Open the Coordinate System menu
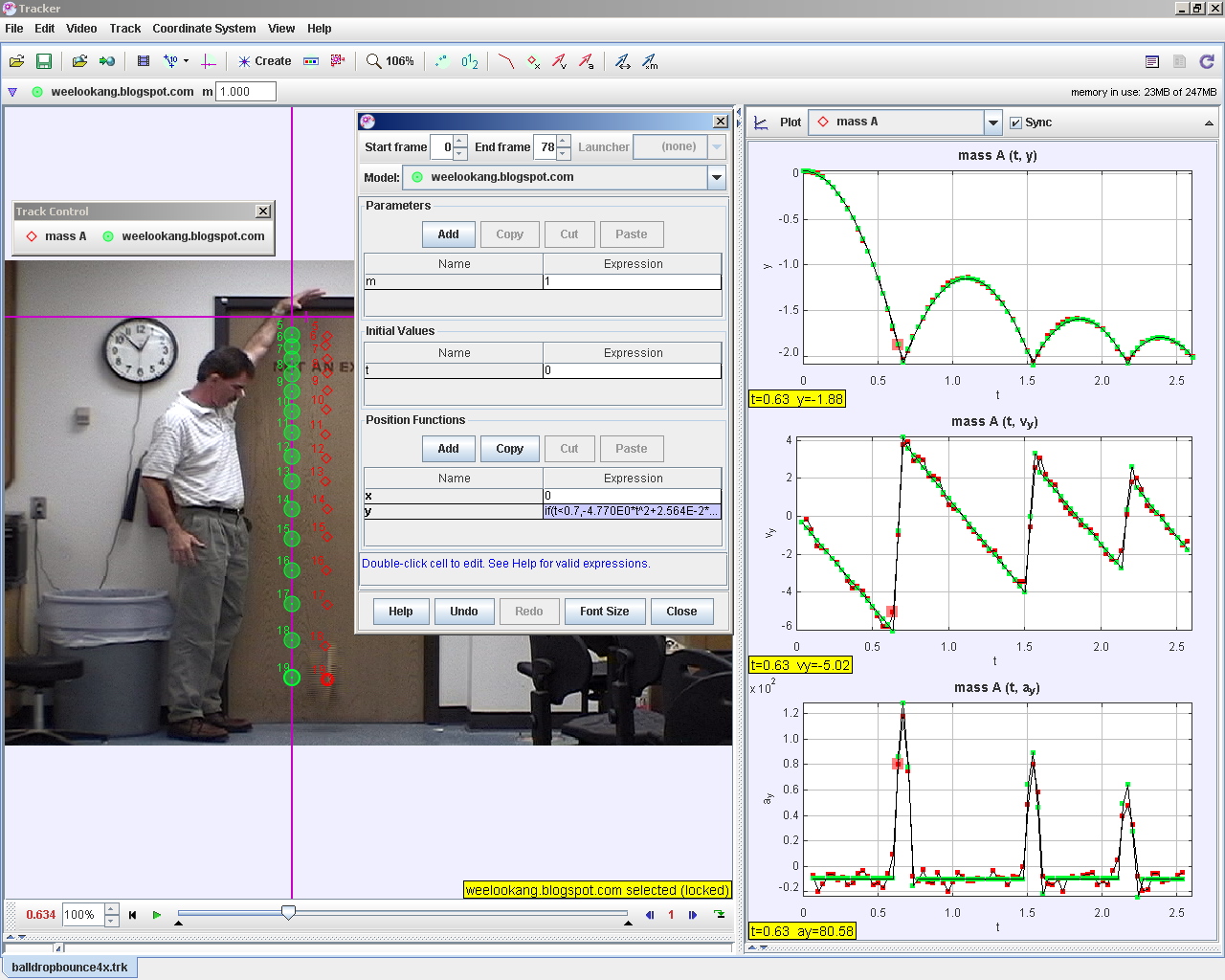Viewport: 1225px width, 980px height. [204, 29]
